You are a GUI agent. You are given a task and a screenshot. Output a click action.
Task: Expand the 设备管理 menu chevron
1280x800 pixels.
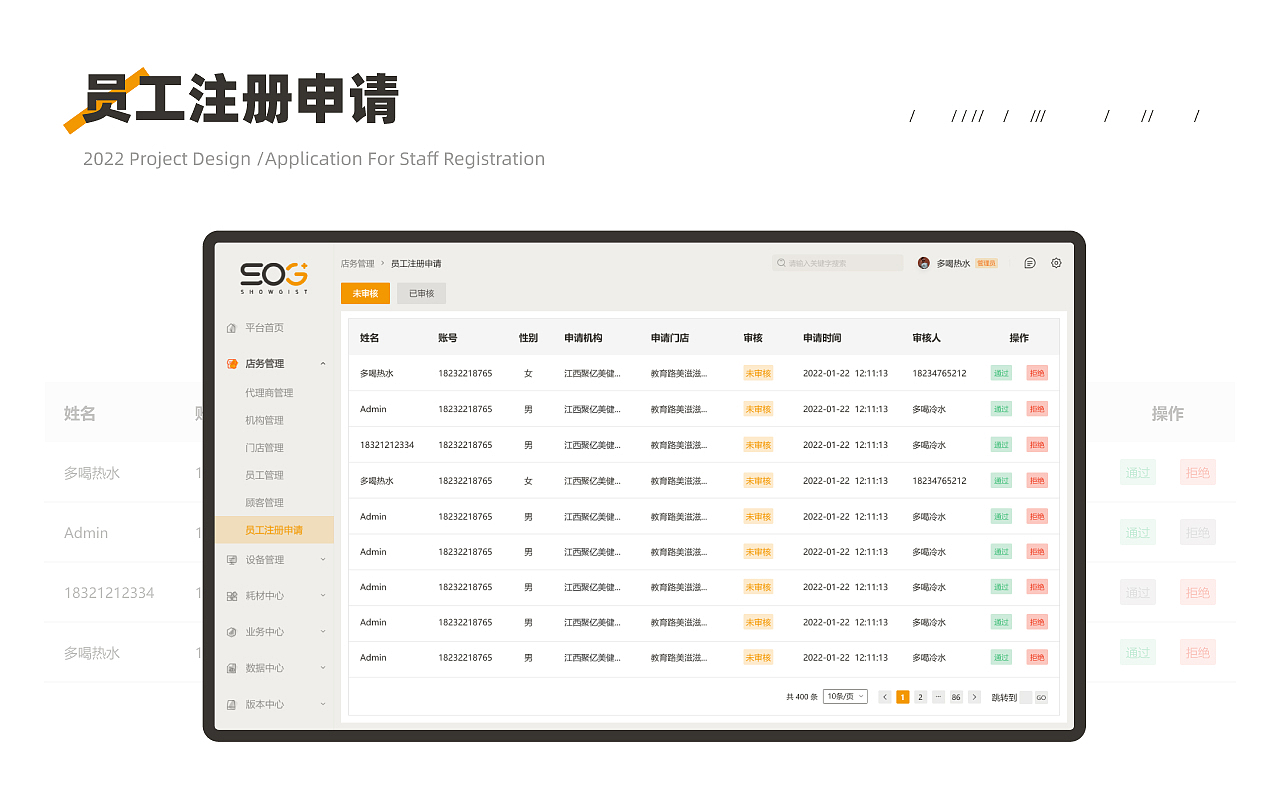[322, 560]
